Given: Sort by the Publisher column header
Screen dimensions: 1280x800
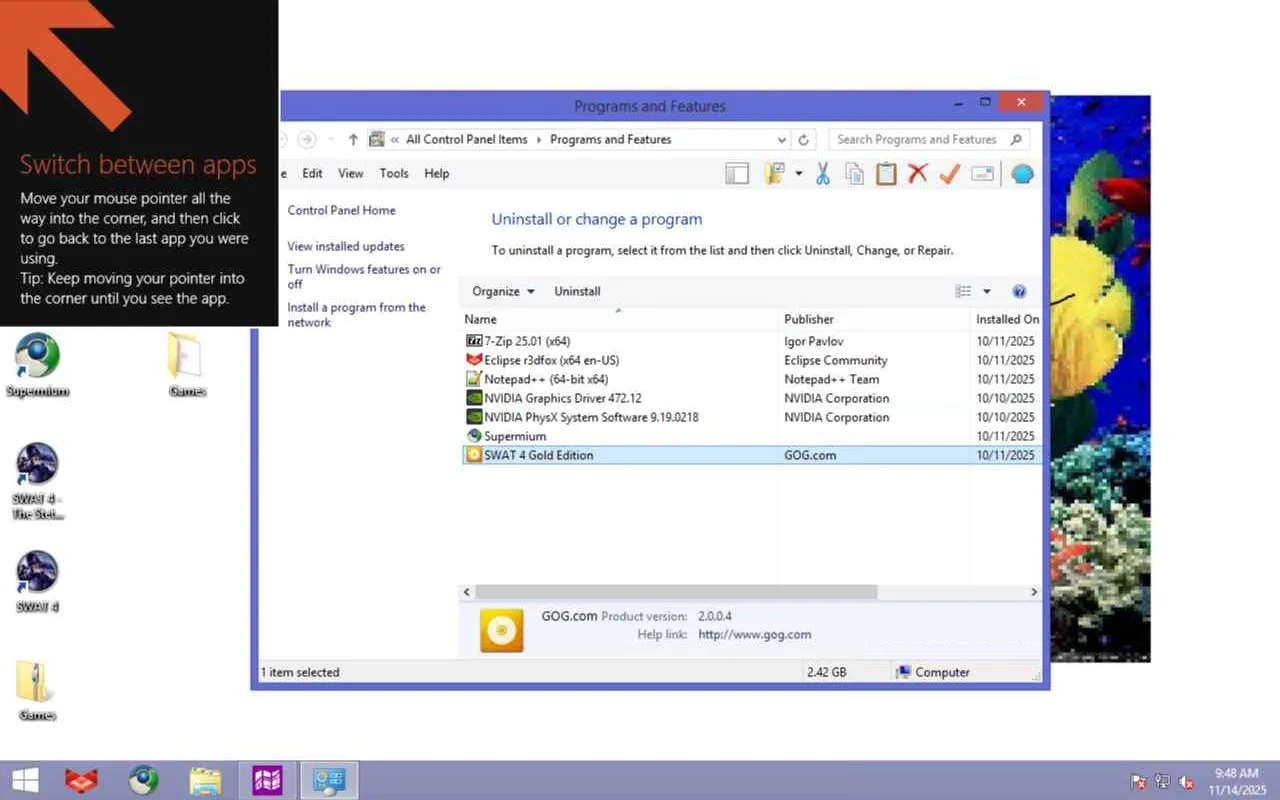Looking at the screenshot, I should pyautogui.click(x=874, y=320).
